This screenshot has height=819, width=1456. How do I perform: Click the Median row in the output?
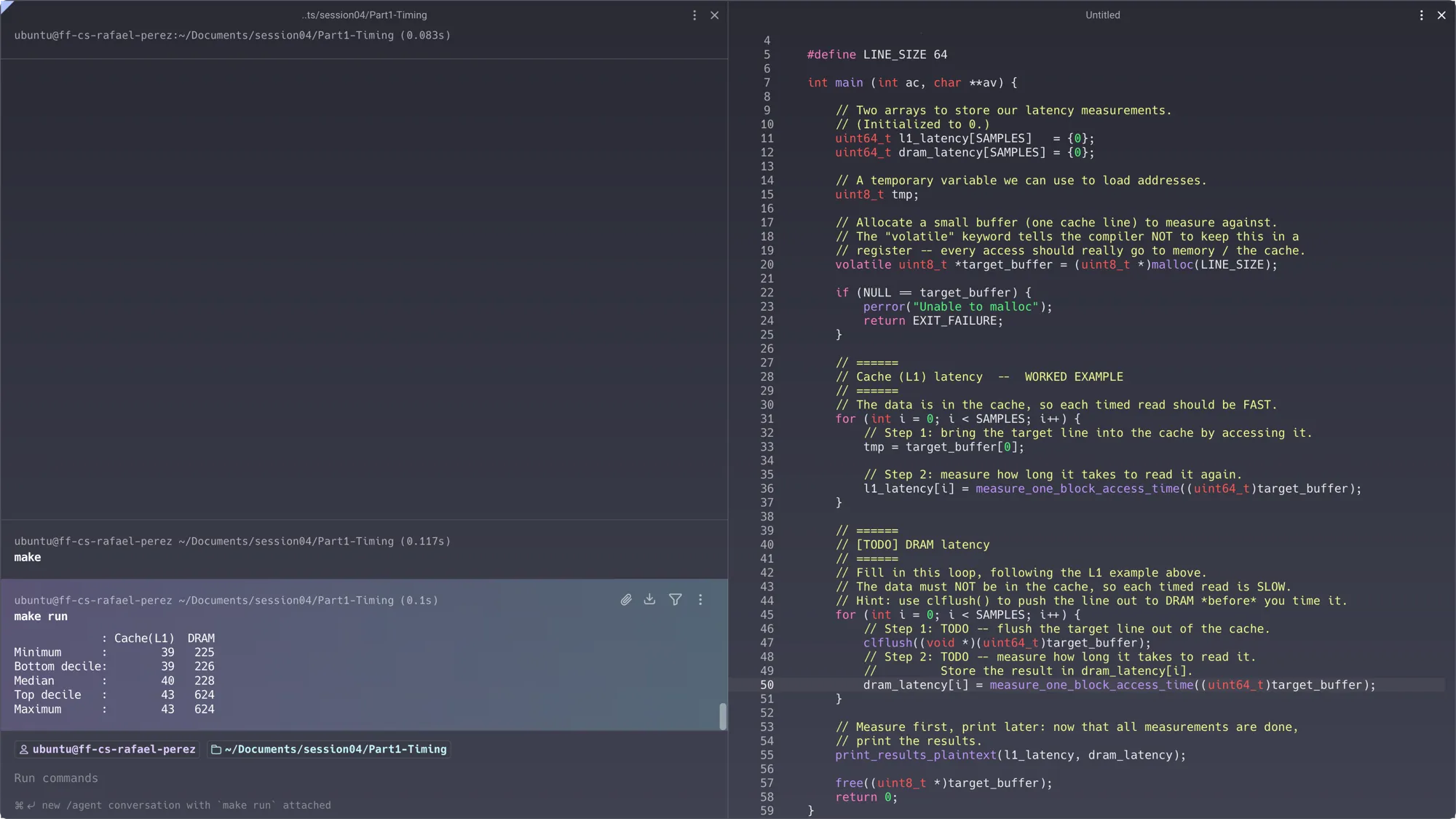(114, 681)
